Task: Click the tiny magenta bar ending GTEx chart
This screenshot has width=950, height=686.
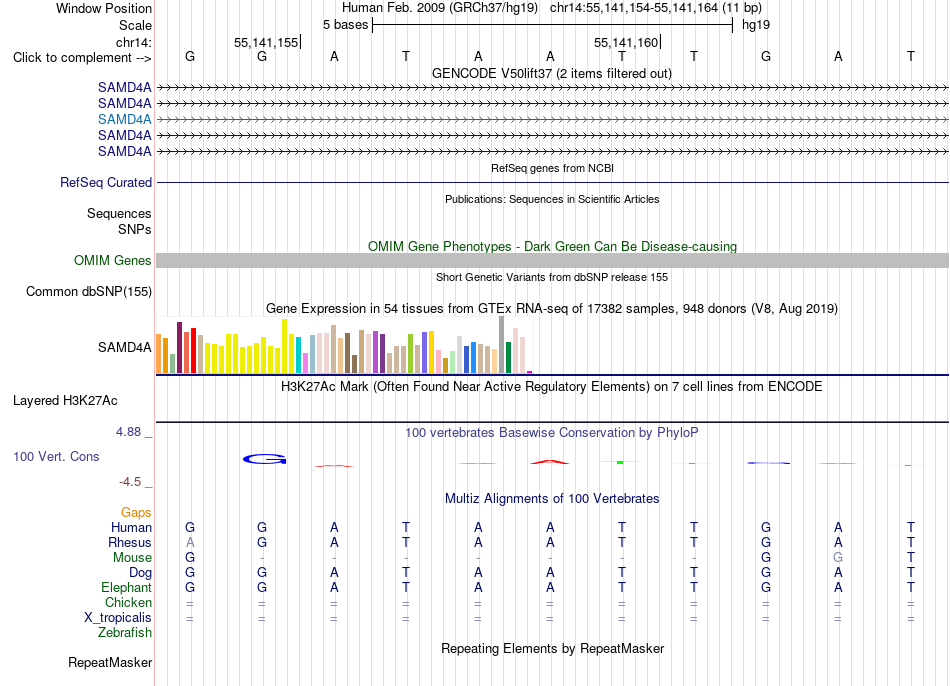Action: pos(530,372)
